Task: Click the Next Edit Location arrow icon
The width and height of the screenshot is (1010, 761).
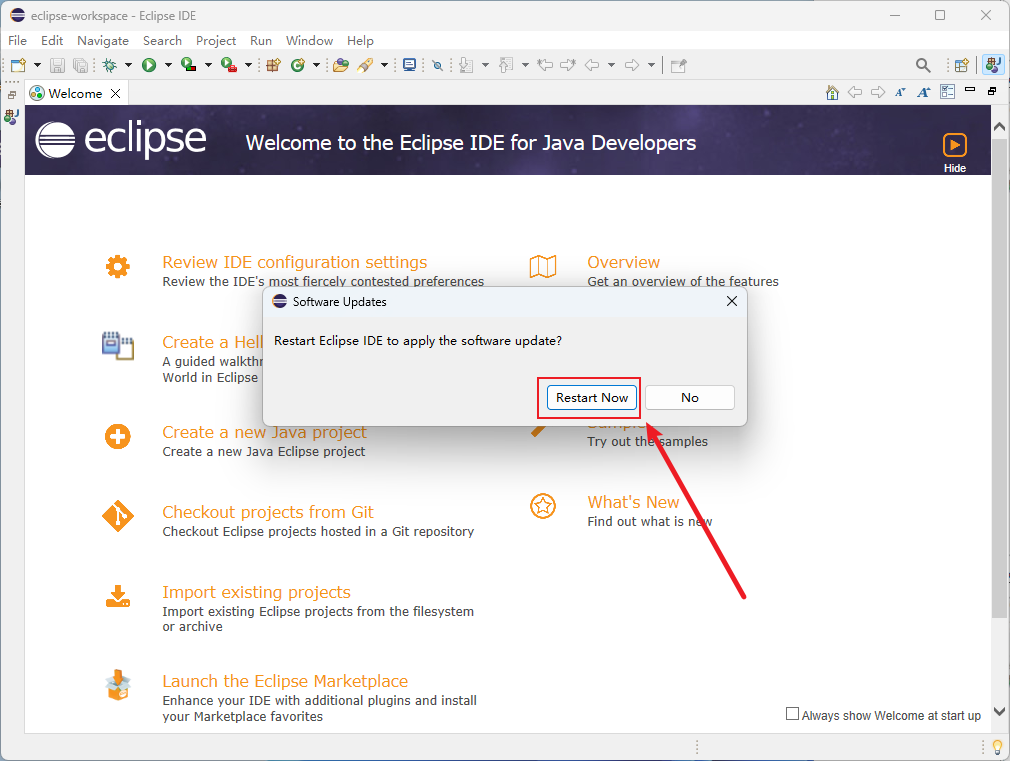Action: (568, 65)
